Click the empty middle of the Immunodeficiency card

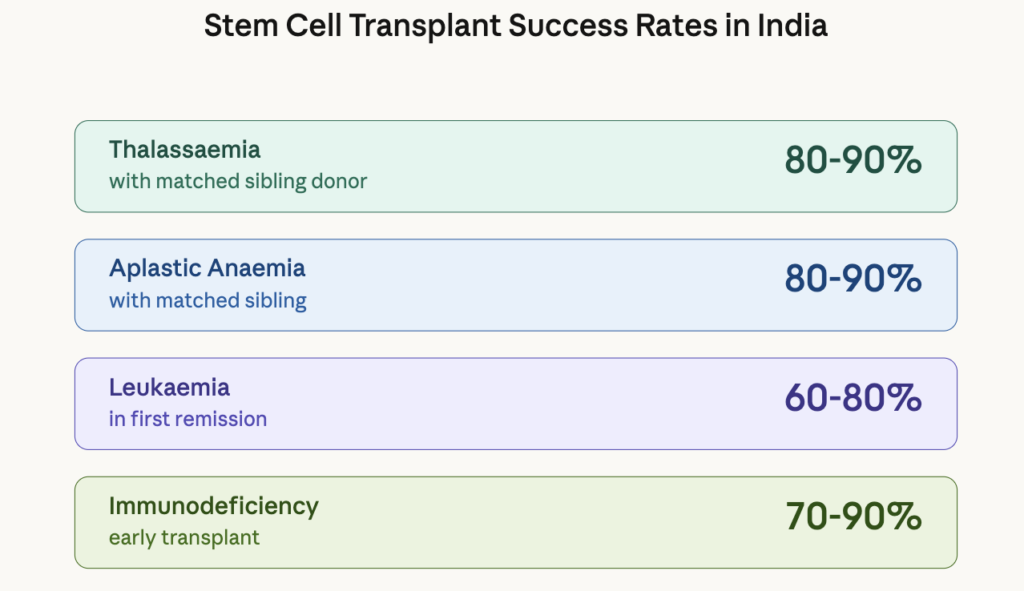coord(550,522)
